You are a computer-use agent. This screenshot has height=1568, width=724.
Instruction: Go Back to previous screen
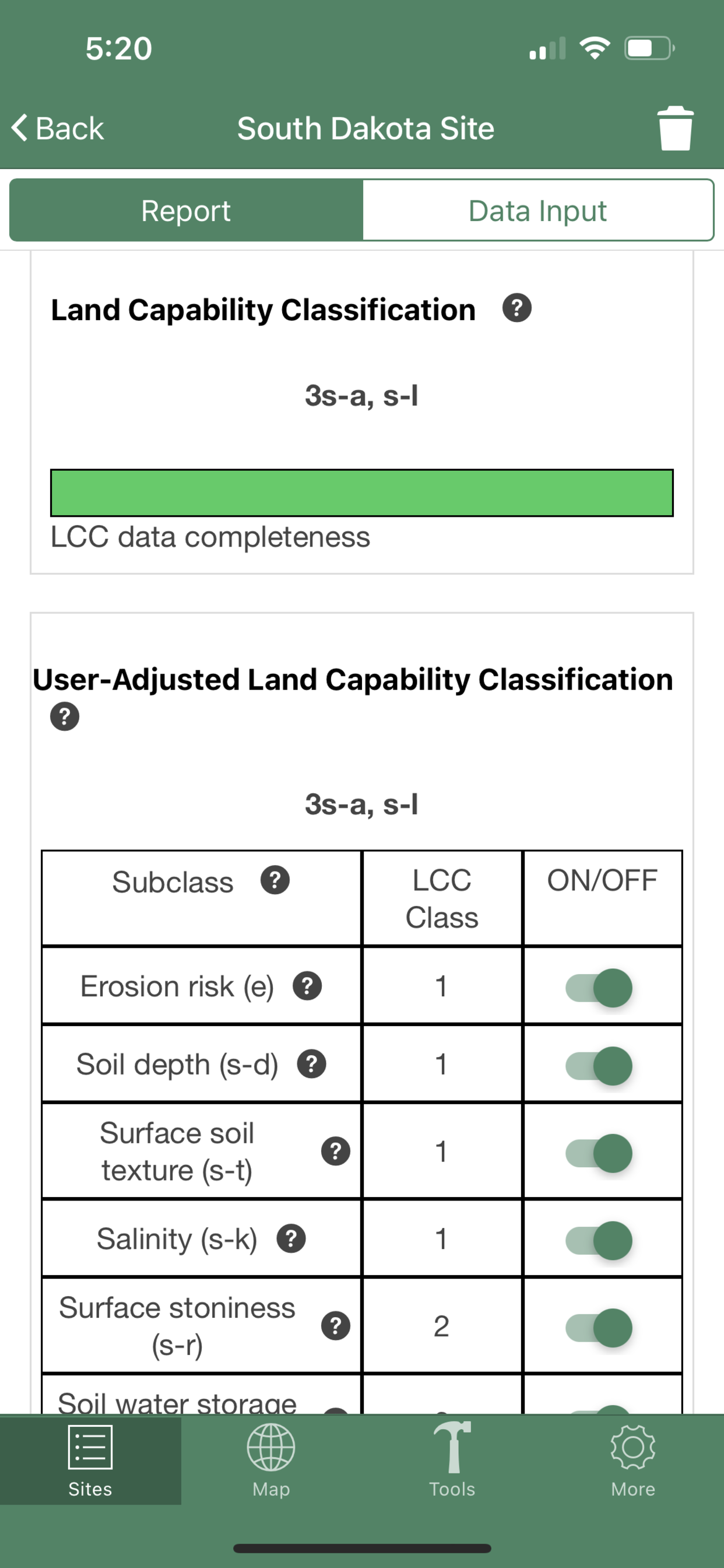tap(58, 128)
